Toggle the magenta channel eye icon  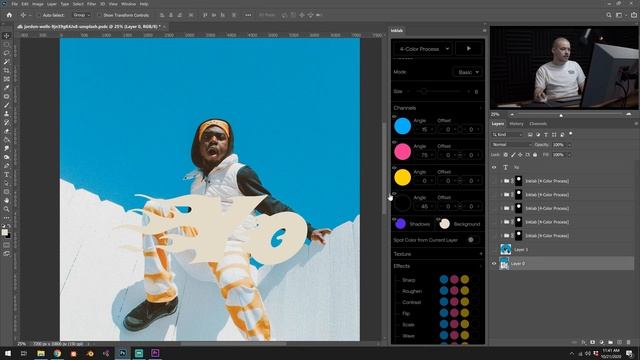coord(394,142)
